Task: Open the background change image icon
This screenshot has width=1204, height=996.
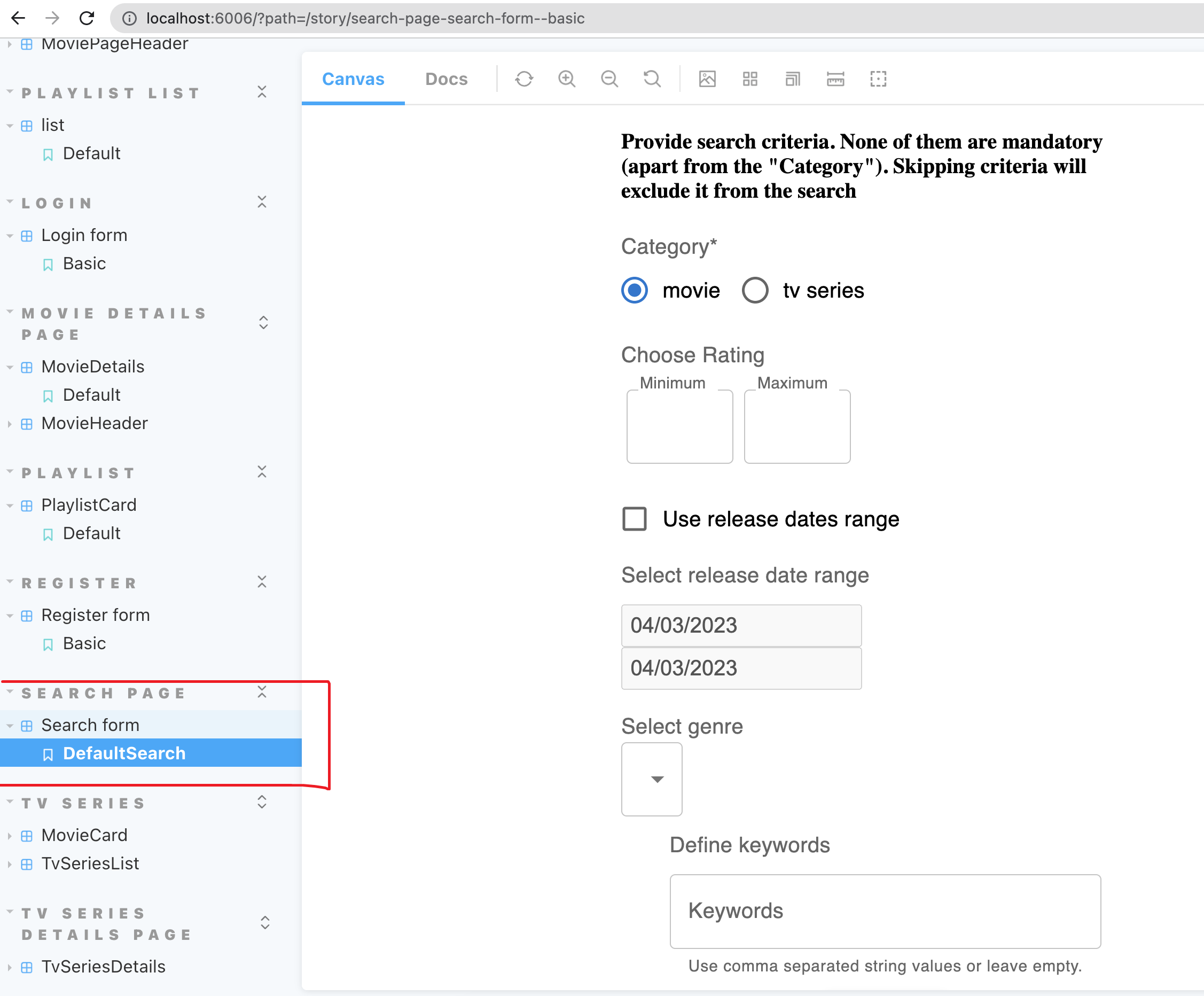Action: (707, 79)
